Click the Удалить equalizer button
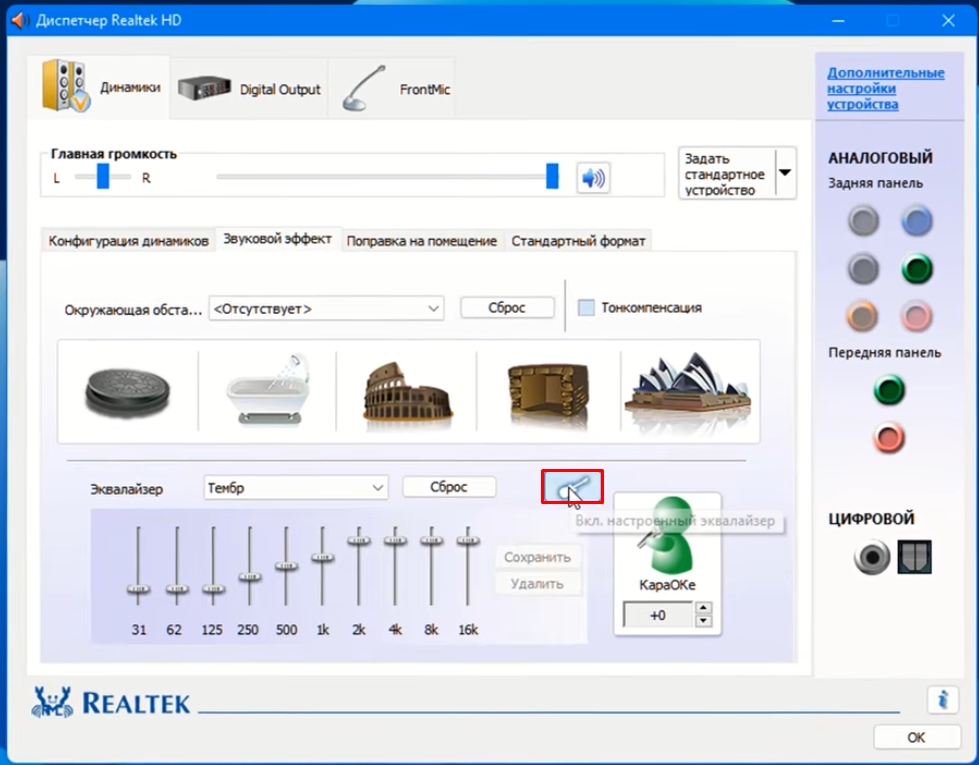979x765 pixels. point(538,584)
